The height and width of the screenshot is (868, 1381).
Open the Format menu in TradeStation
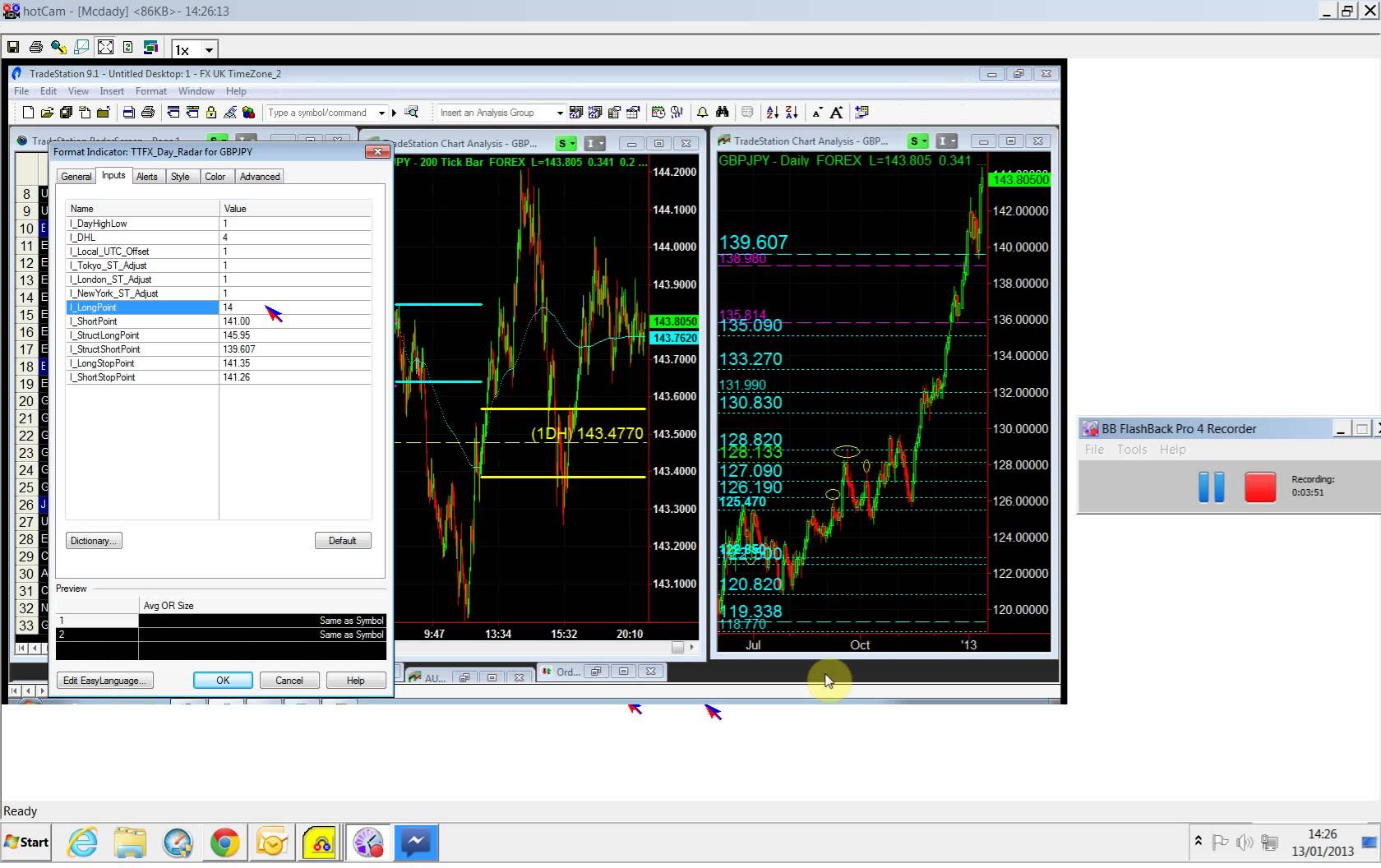[150, 91]
